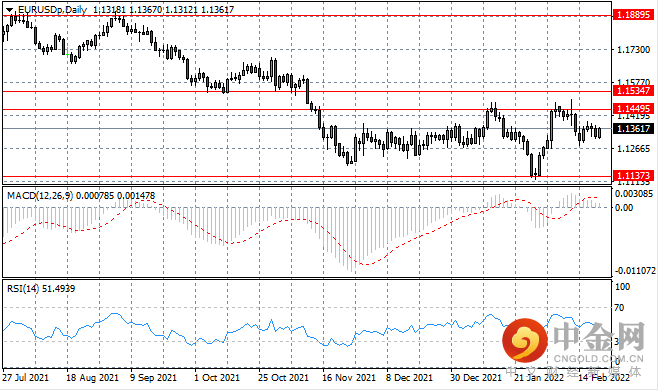Click the 1 Oct 2021 date marker
Screen dimensions: 659x390
coord(217,377)
